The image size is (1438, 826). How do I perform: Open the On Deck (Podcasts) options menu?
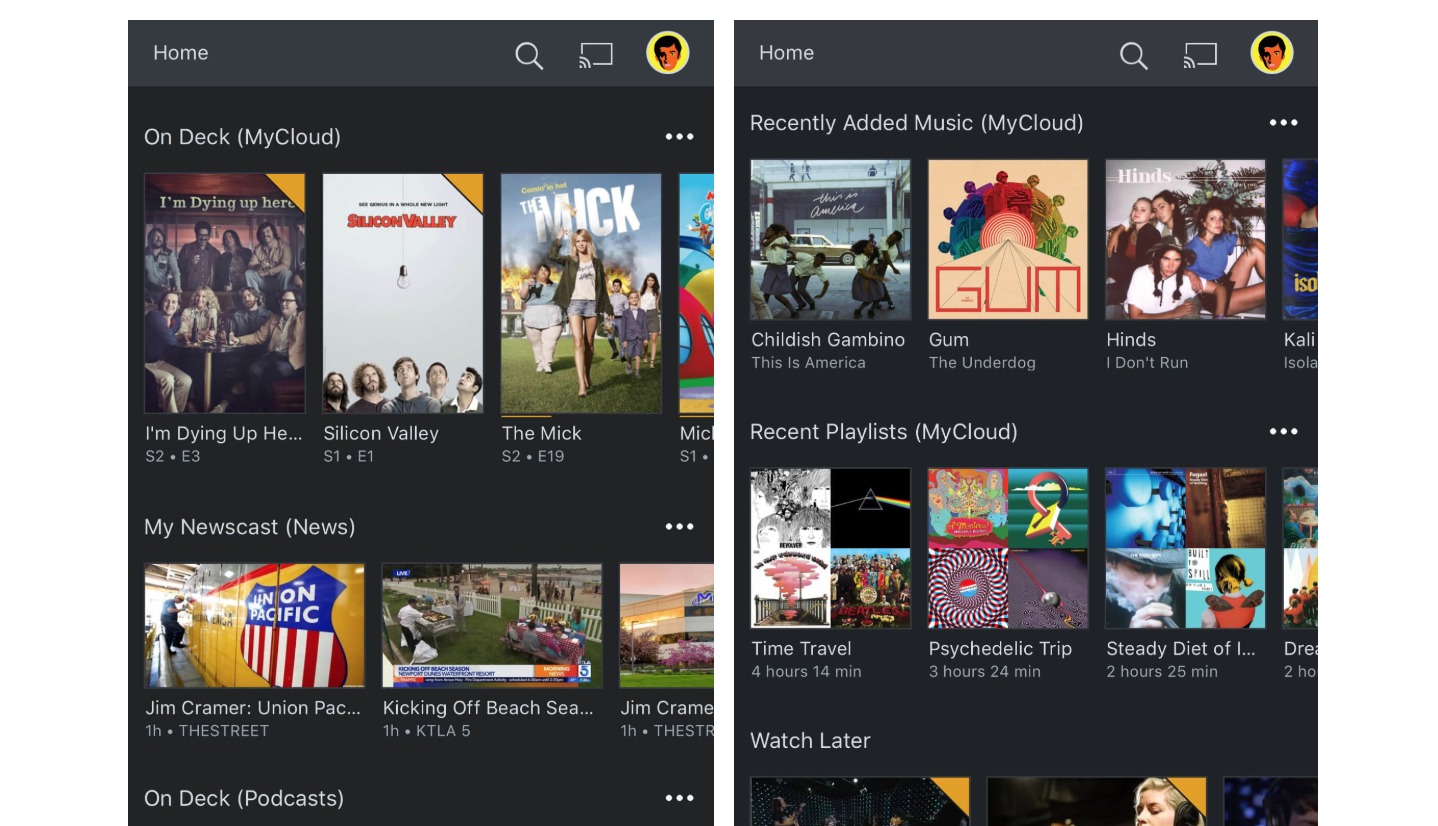[x=680, y=797]
